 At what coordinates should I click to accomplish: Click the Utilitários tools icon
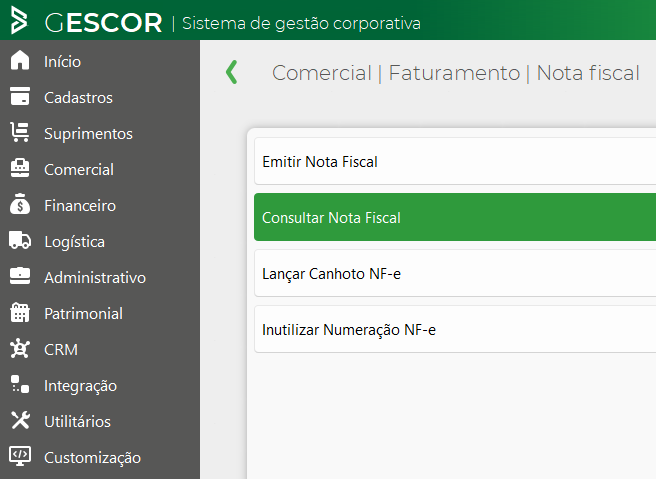pos(20,420)
